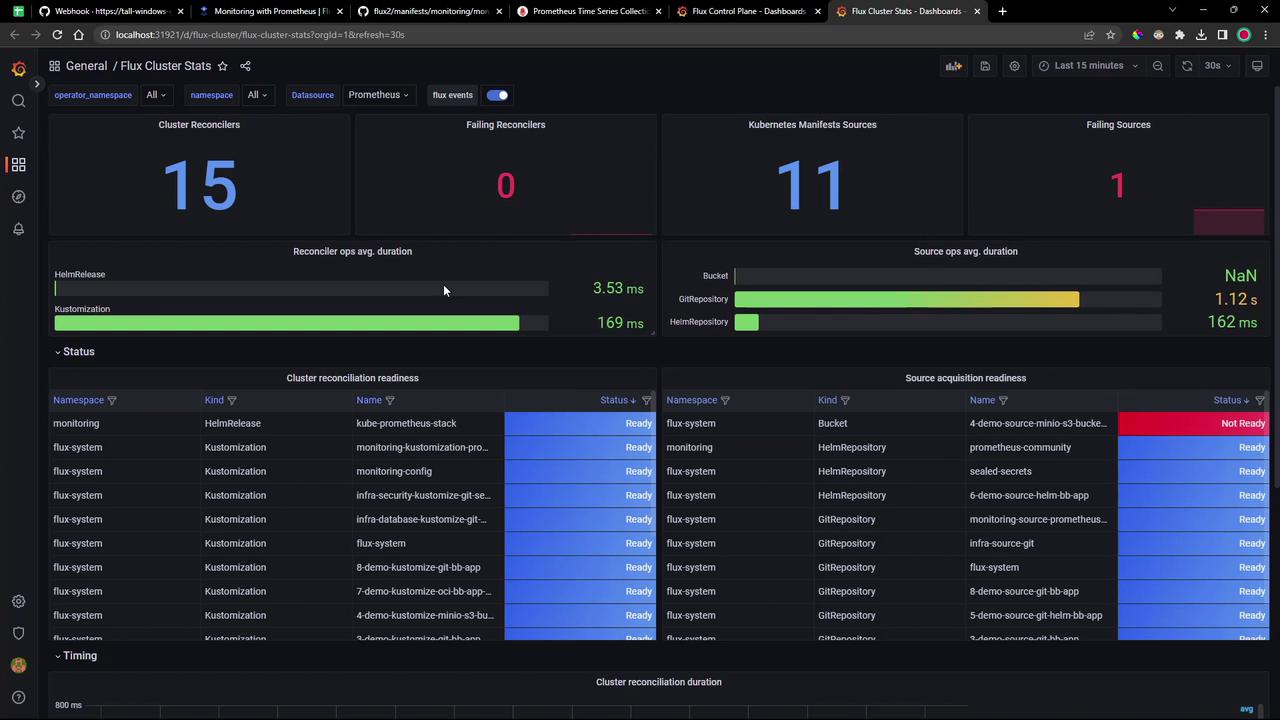1280x720 pixels.
Task: Click the Not Ready status cell
Action: click(1193, 423)
